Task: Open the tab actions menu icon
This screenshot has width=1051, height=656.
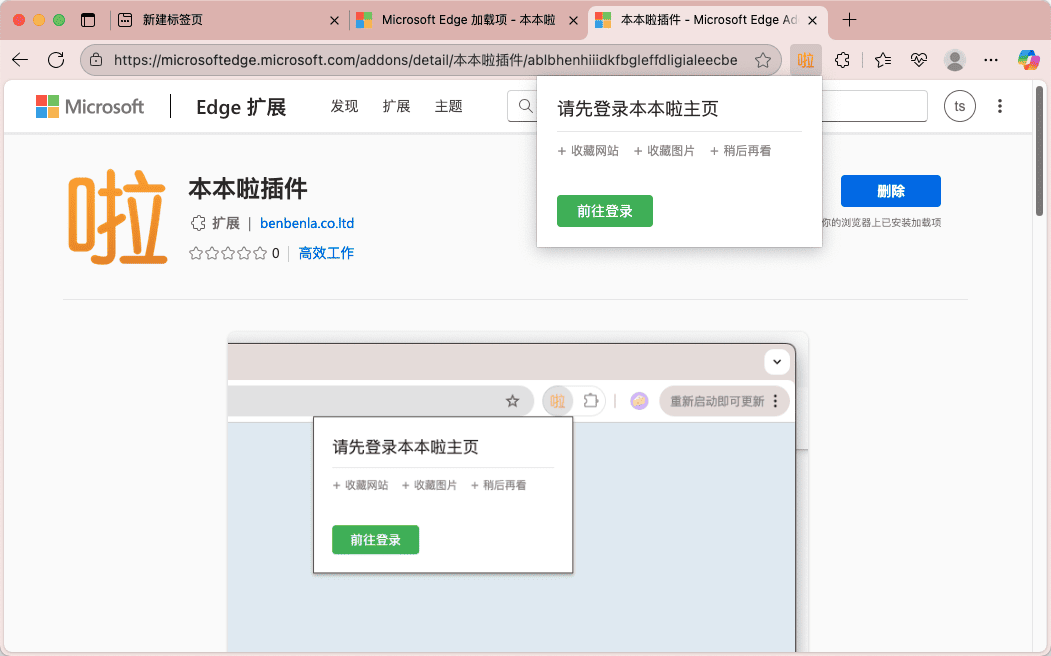Action: point(88,20)
